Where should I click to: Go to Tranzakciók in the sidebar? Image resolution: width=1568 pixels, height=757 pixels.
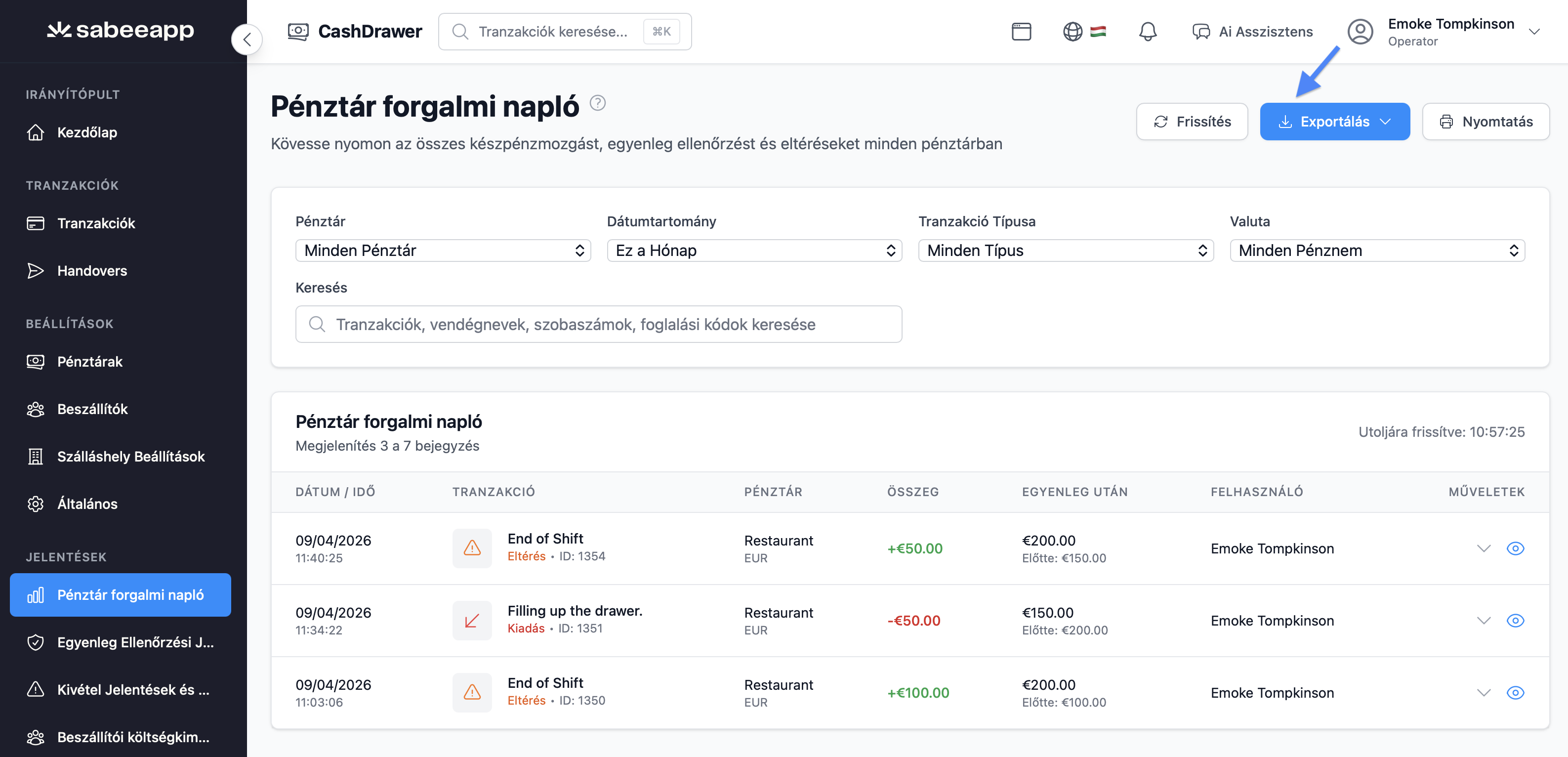coord(96,223)
